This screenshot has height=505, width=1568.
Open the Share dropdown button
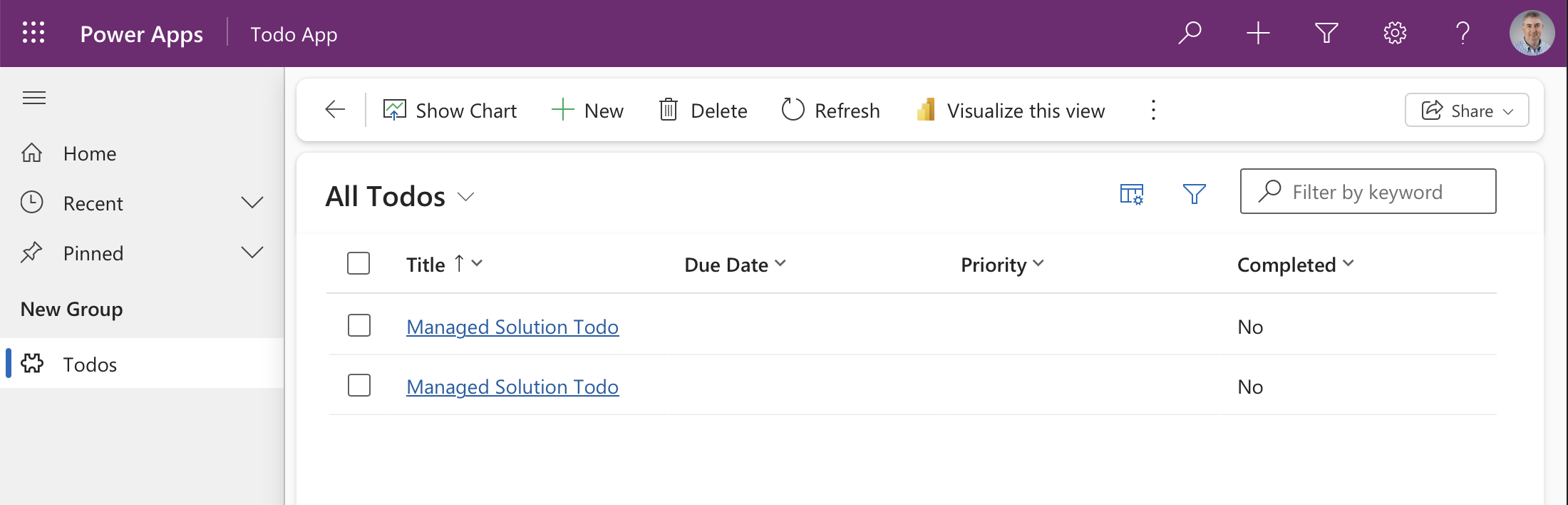click(x=1467, y=111)
